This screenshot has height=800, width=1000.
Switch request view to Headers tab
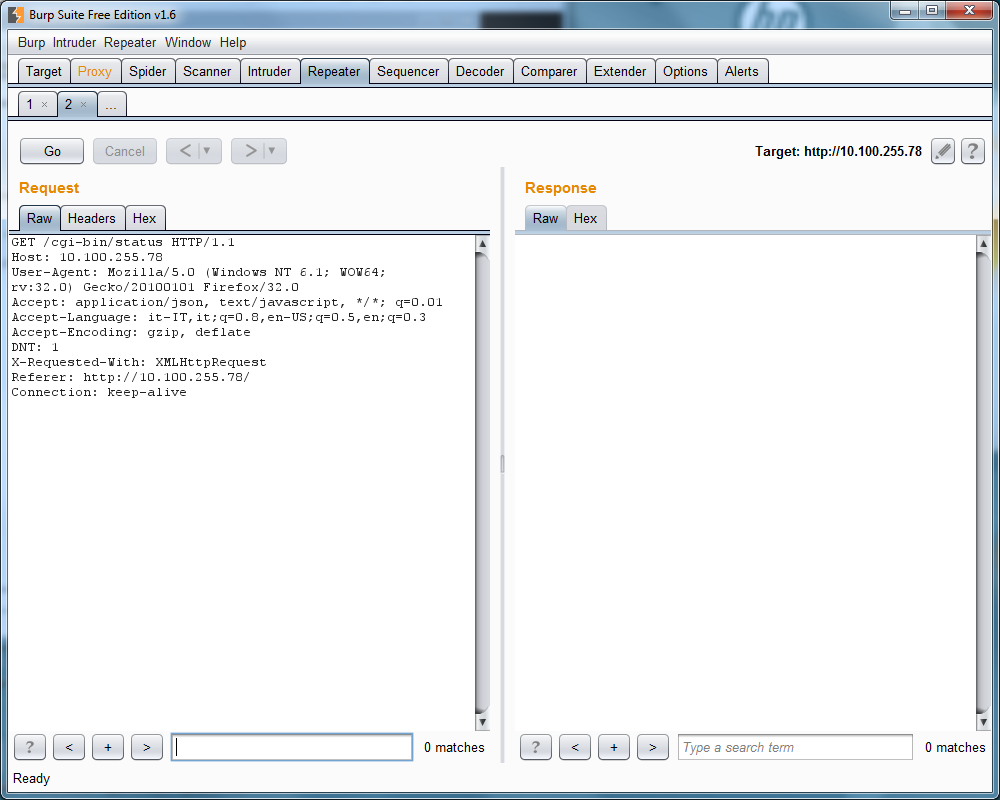click(91, 218)
